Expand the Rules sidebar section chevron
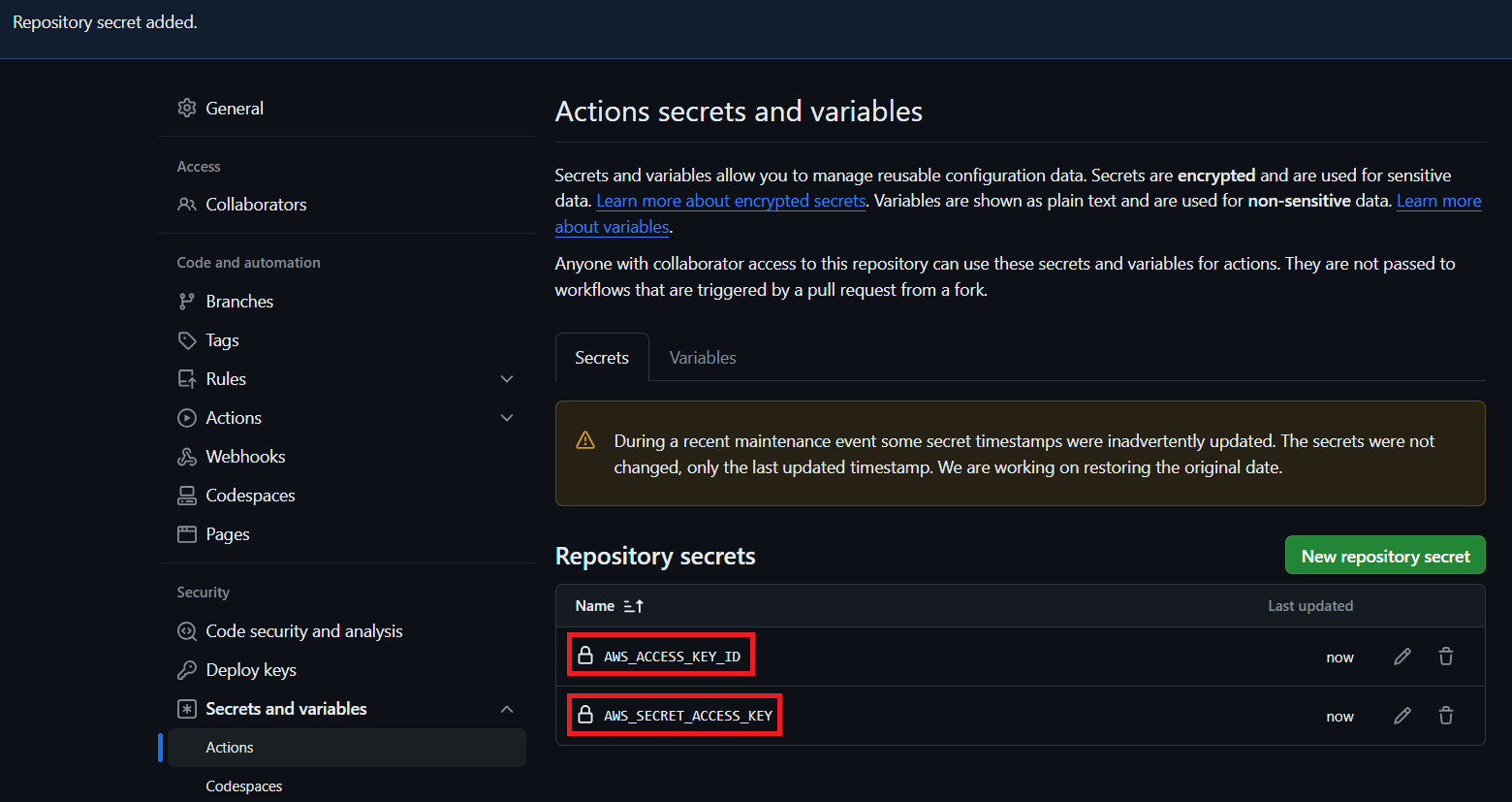The width and height of the screenshot is (1512, 802). click(x=507, y=379)
